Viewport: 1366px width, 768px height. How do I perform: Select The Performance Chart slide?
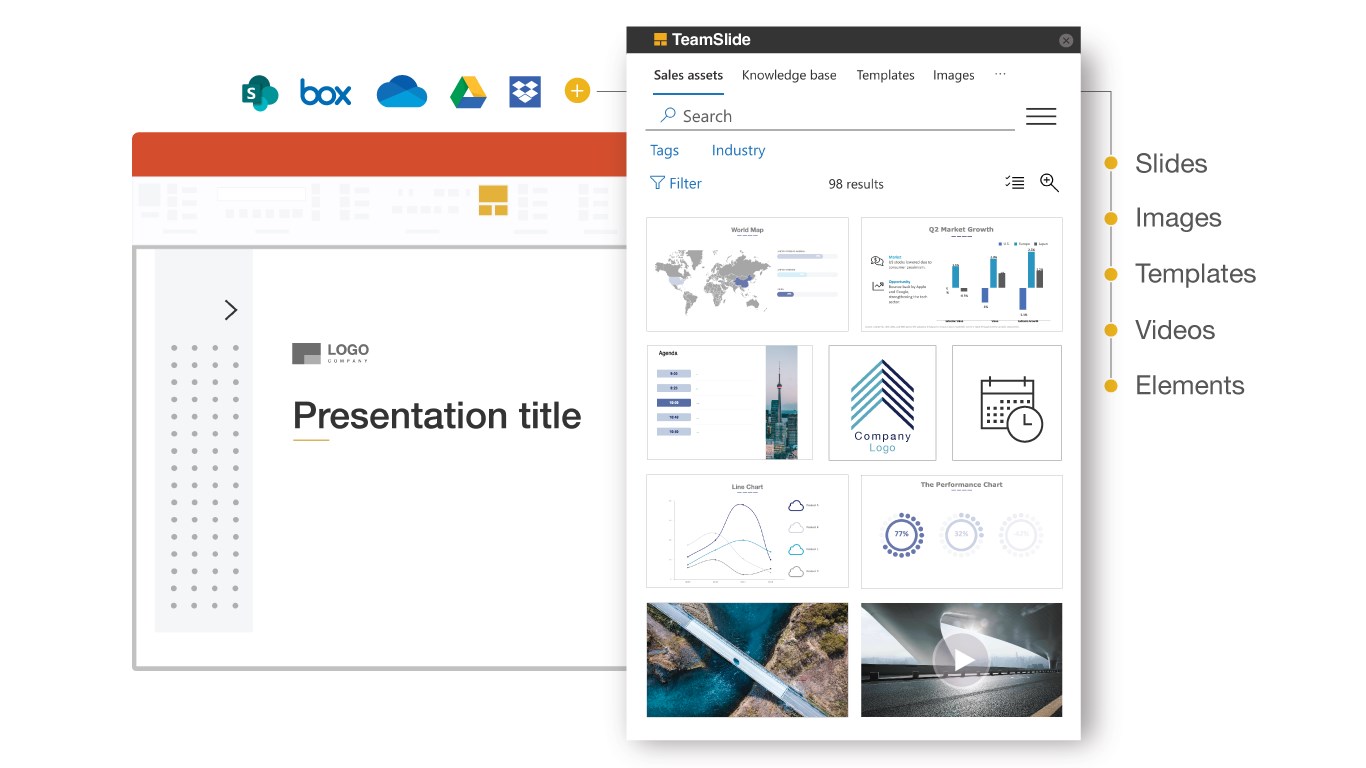[961, 531]
